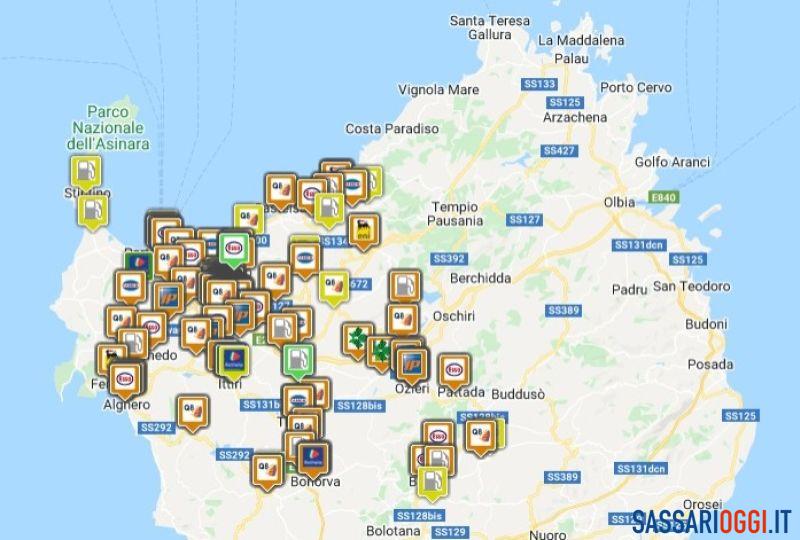Image resolution: width=800 pixels, height=540 pixels.
Task: Click the yellow-green Q8 marker beside the SS672 label
Action: tap(334, 287)
